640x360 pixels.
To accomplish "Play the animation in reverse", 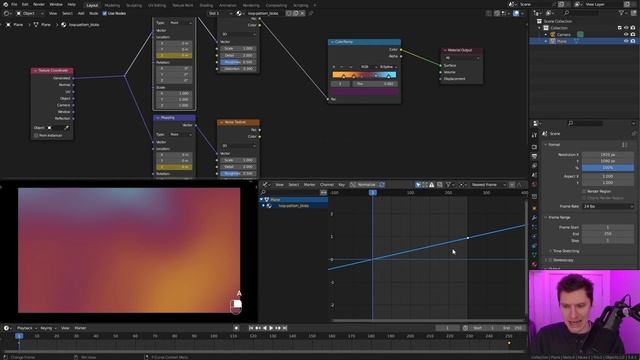I will (264, 328).
